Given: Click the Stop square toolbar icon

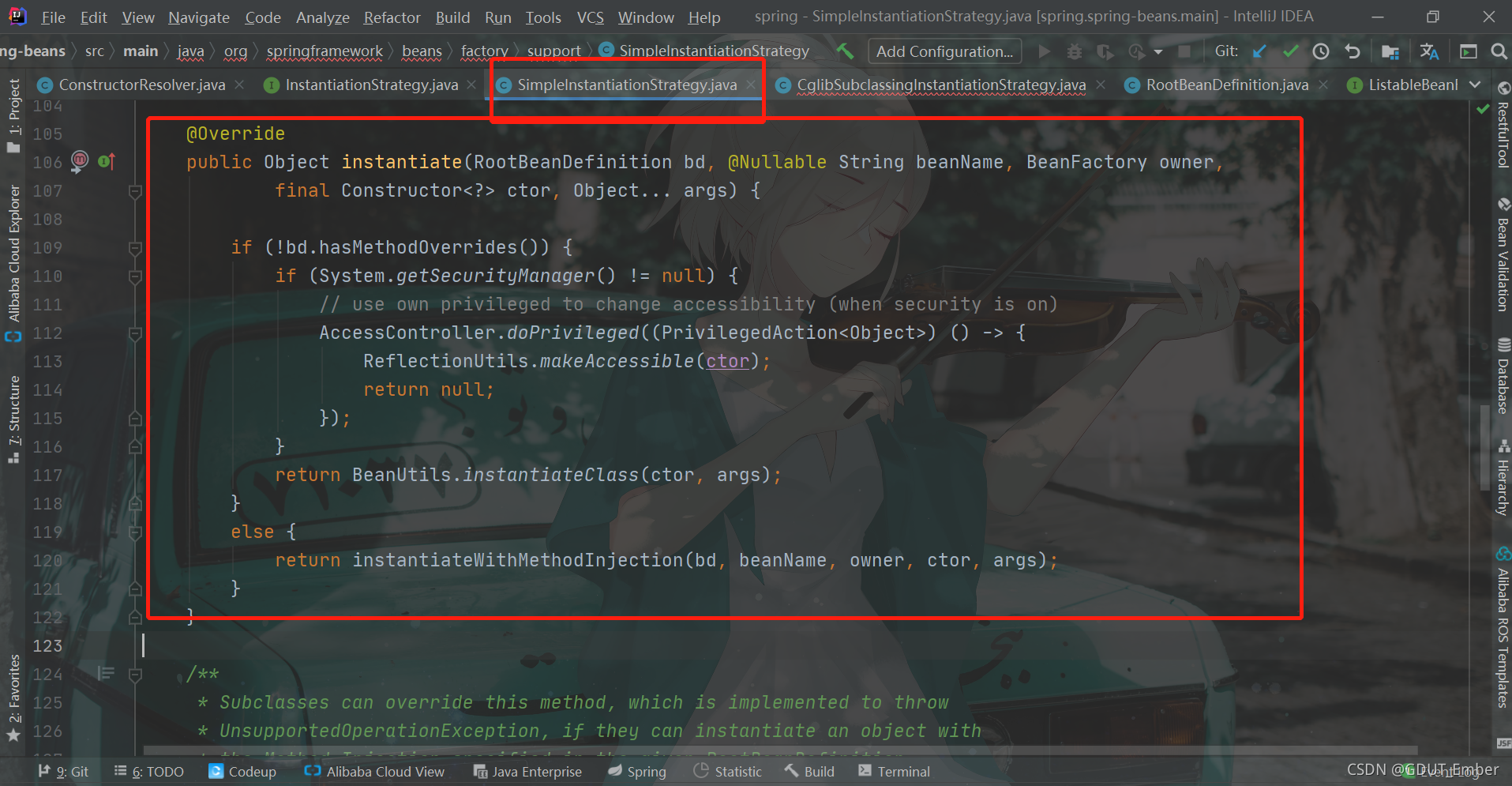Looking at the screenshot, I should [1184, 51].
